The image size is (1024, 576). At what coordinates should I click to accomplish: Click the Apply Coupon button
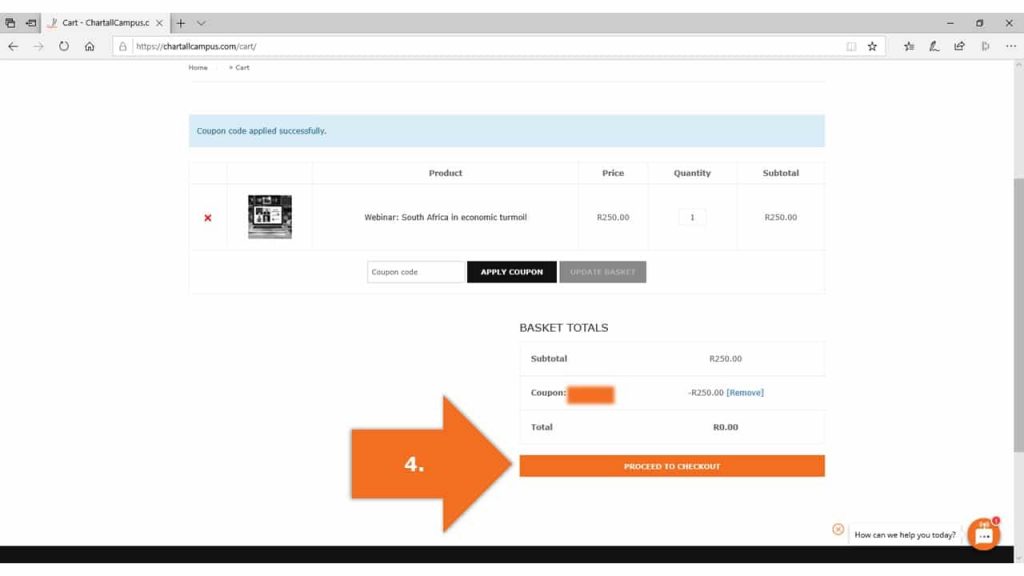511,272
